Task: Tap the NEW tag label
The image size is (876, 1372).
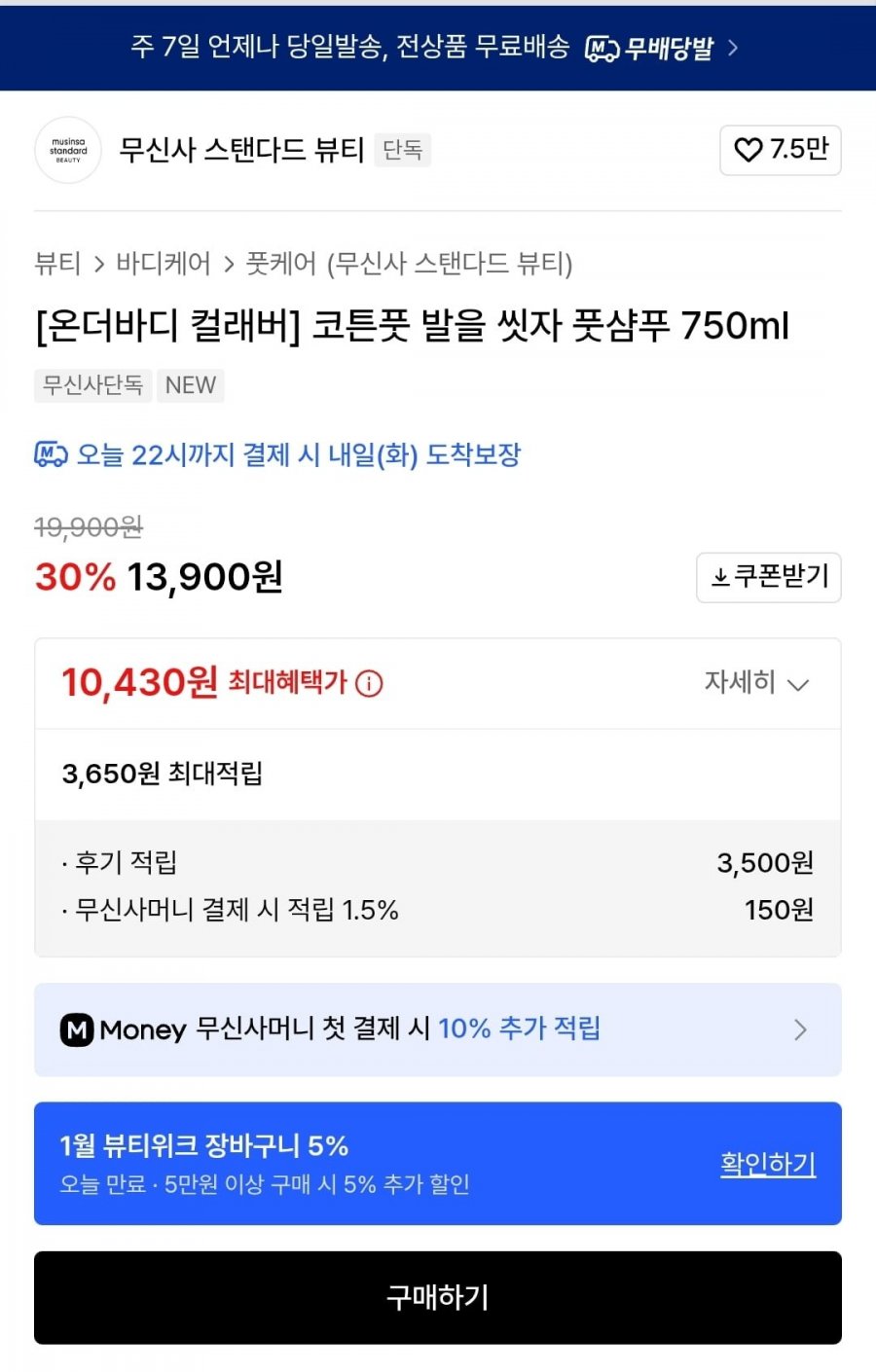Action: 191,385
